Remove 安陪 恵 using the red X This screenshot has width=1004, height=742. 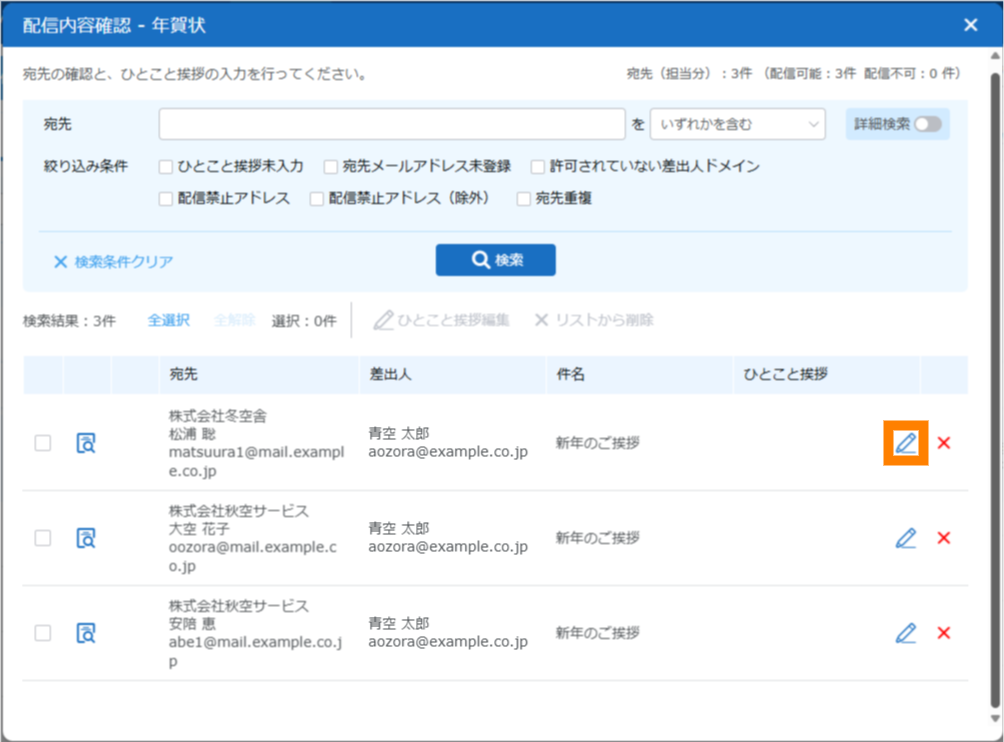943,633
